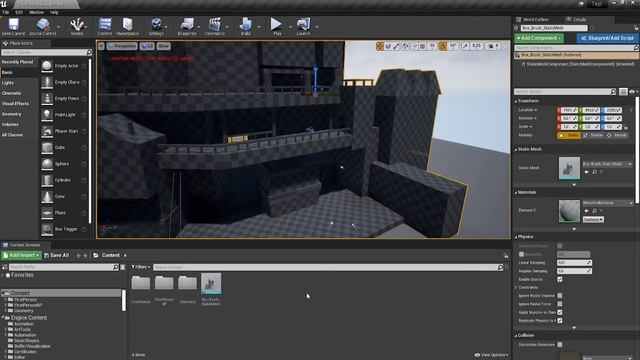Toggle Replicate Physics checkbox
This screenshot has width=640, height=360.
(560, 321)
